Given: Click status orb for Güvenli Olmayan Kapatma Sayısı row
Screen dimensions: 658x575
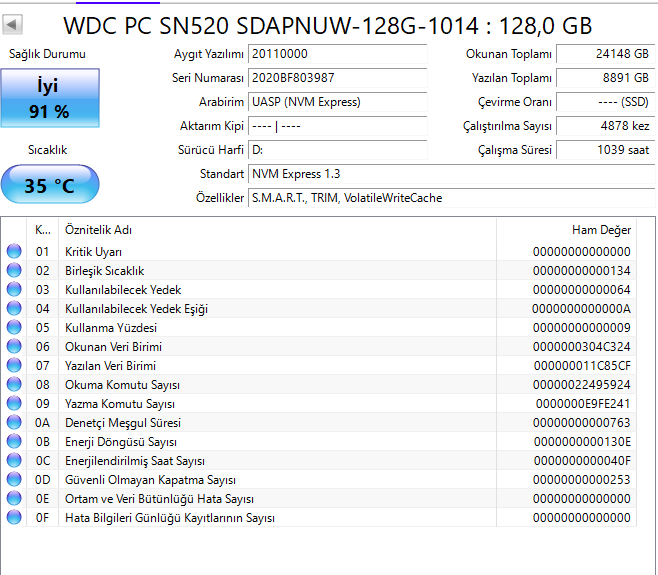Looking at the screenshot, I should pyautogui.click(x=14, y=479).
